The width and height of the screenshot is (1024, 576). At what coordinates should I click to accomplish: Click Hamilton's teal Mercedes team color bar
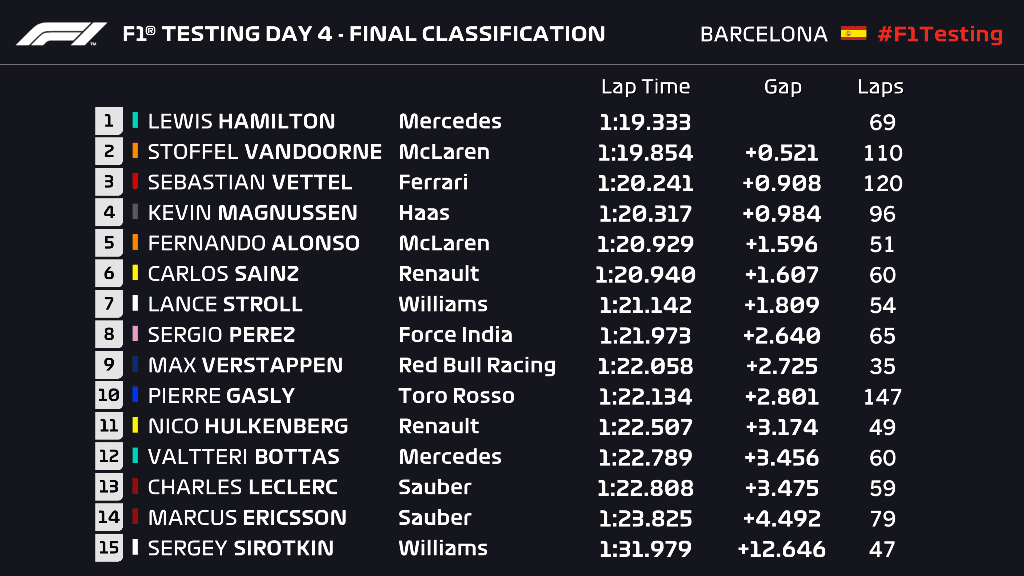135,122
